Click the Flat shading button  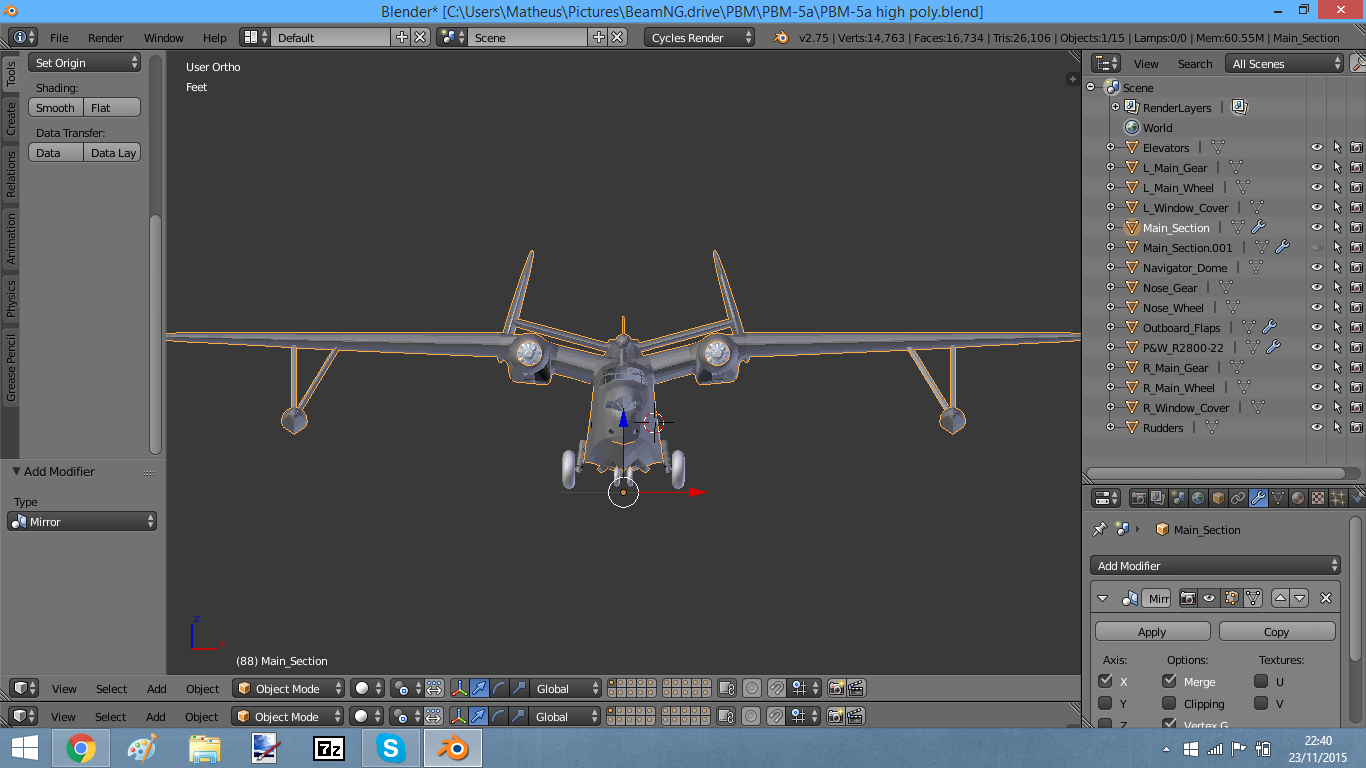[112, 107]
